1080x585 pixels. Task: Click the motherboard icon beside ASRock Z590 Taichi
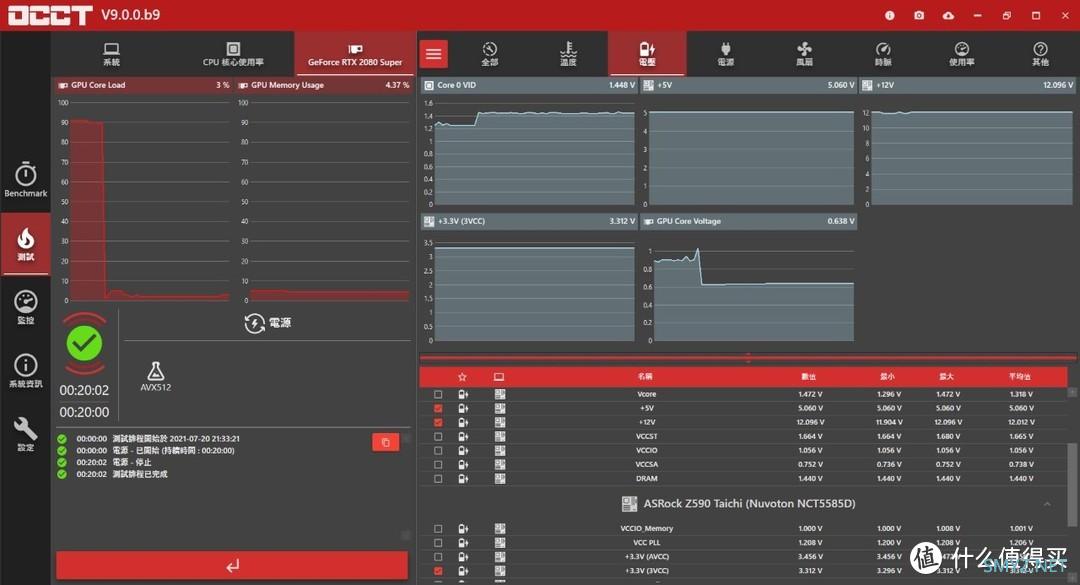pos(629,504)
